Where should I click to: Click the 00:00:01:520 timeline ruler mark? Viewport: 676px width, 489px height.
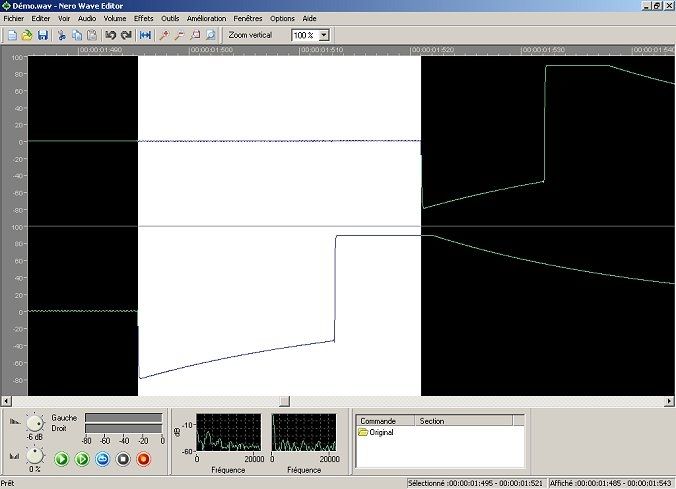click(432, 50)
